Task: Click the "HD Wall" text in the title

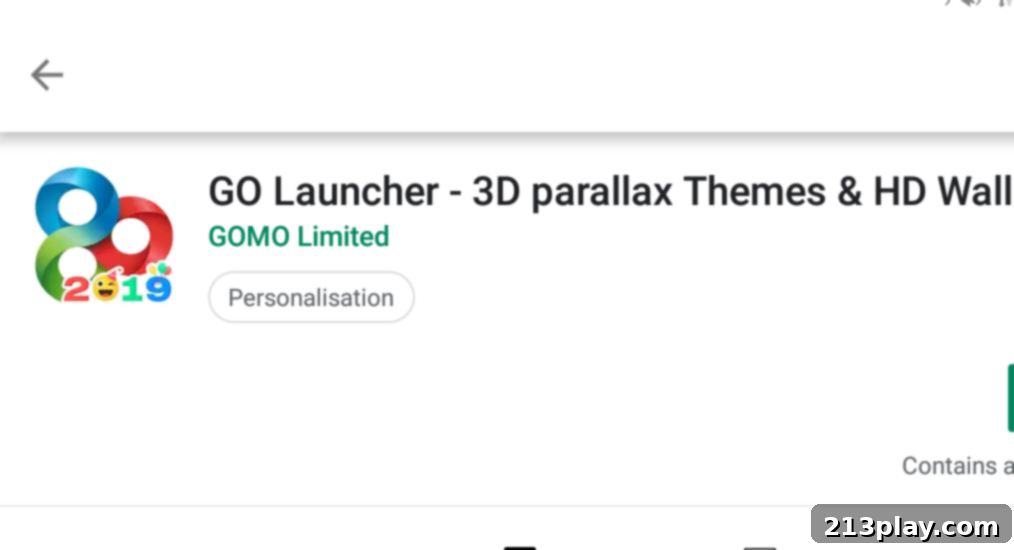Action: click(x=942, y=191)
